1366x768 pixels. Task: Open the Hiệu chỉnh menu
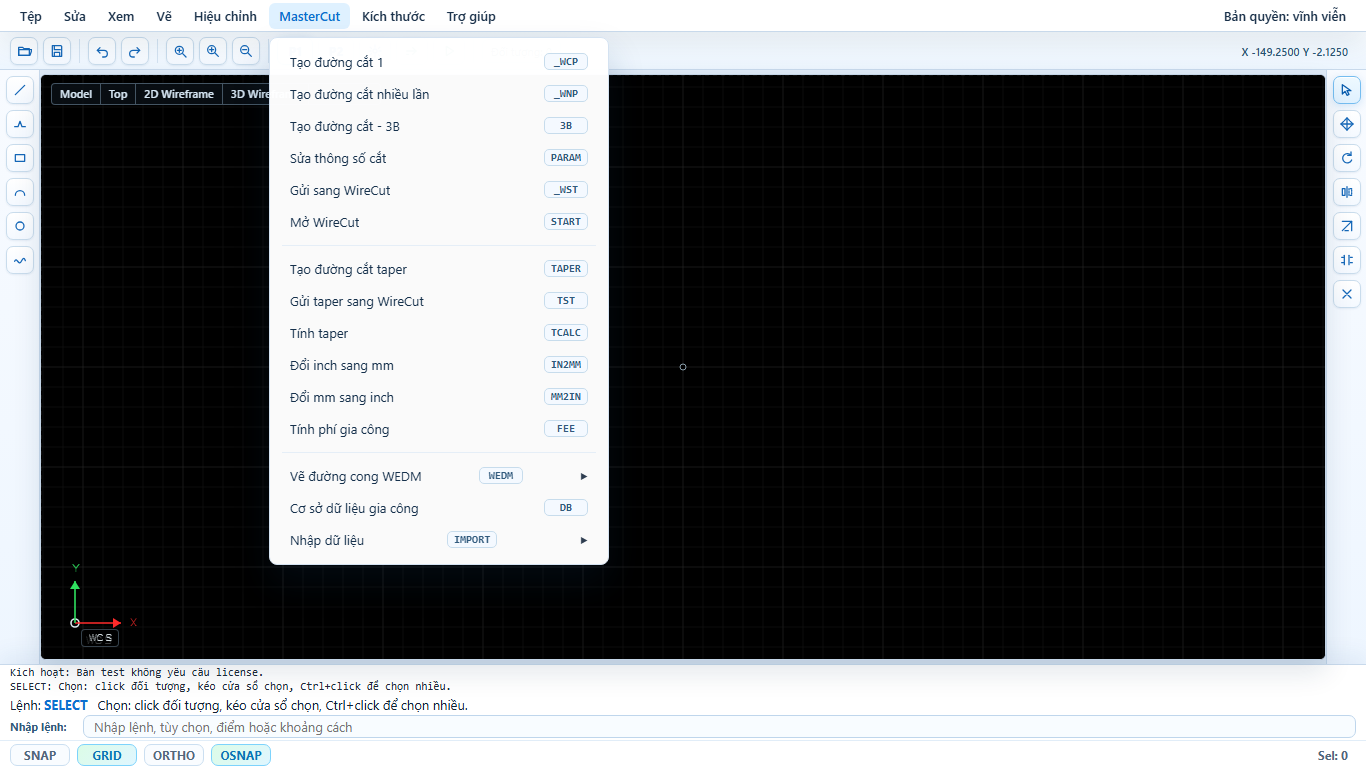225,16
